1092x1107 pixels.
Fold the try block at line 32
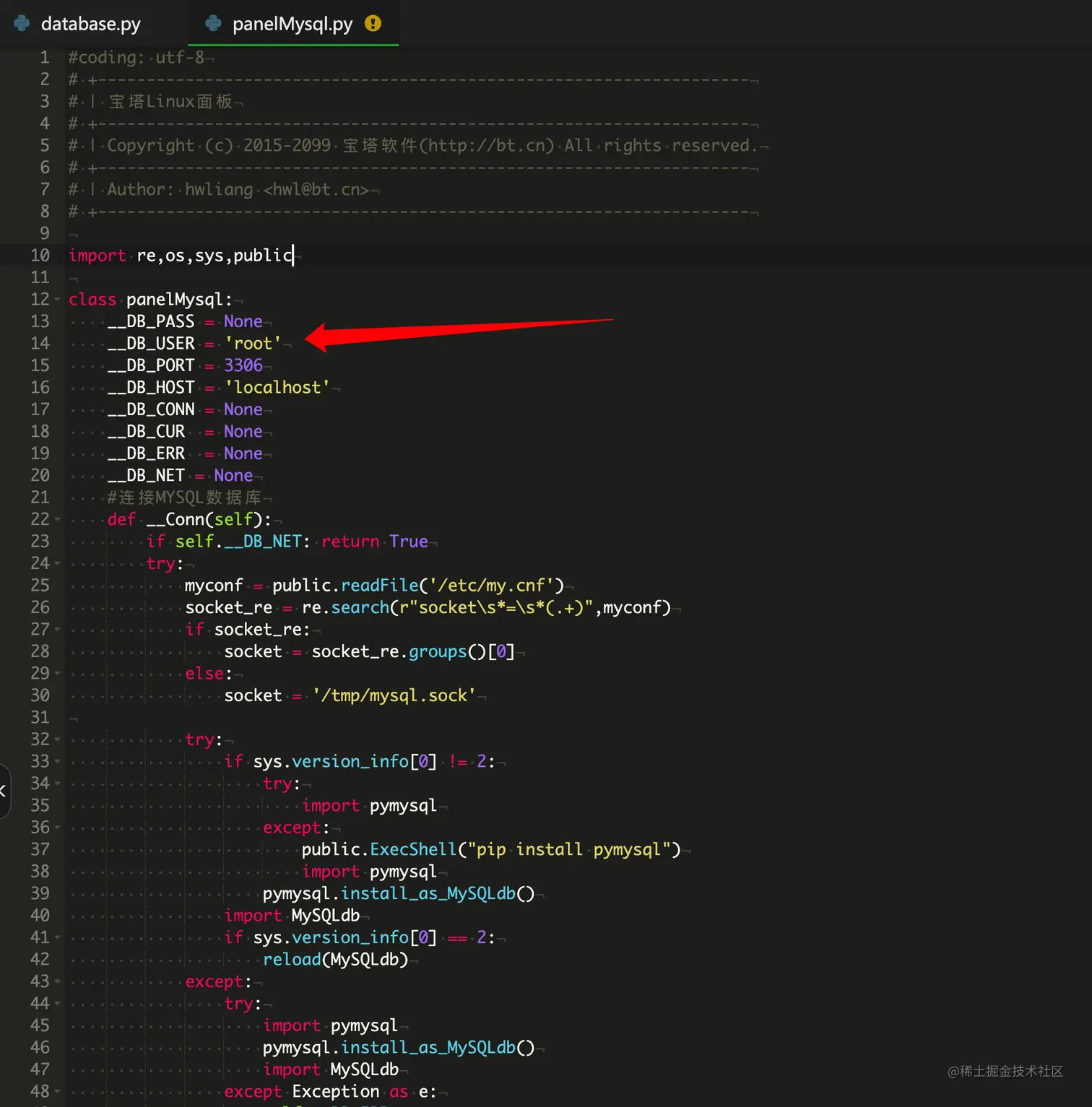click(x=57, y=739)
